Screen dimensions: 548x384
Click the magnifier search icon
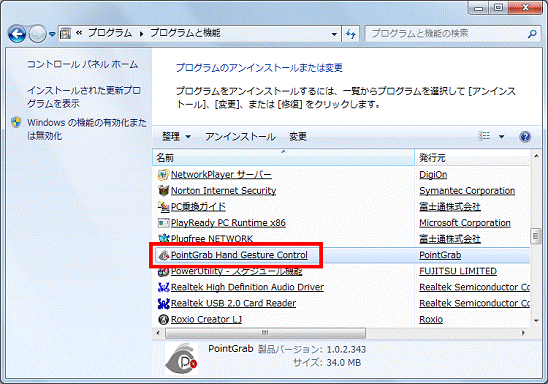click(532, 34)
